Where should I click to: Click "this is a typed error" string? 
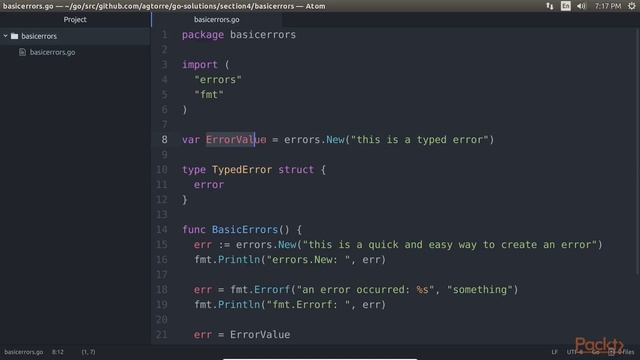(419, 140)
